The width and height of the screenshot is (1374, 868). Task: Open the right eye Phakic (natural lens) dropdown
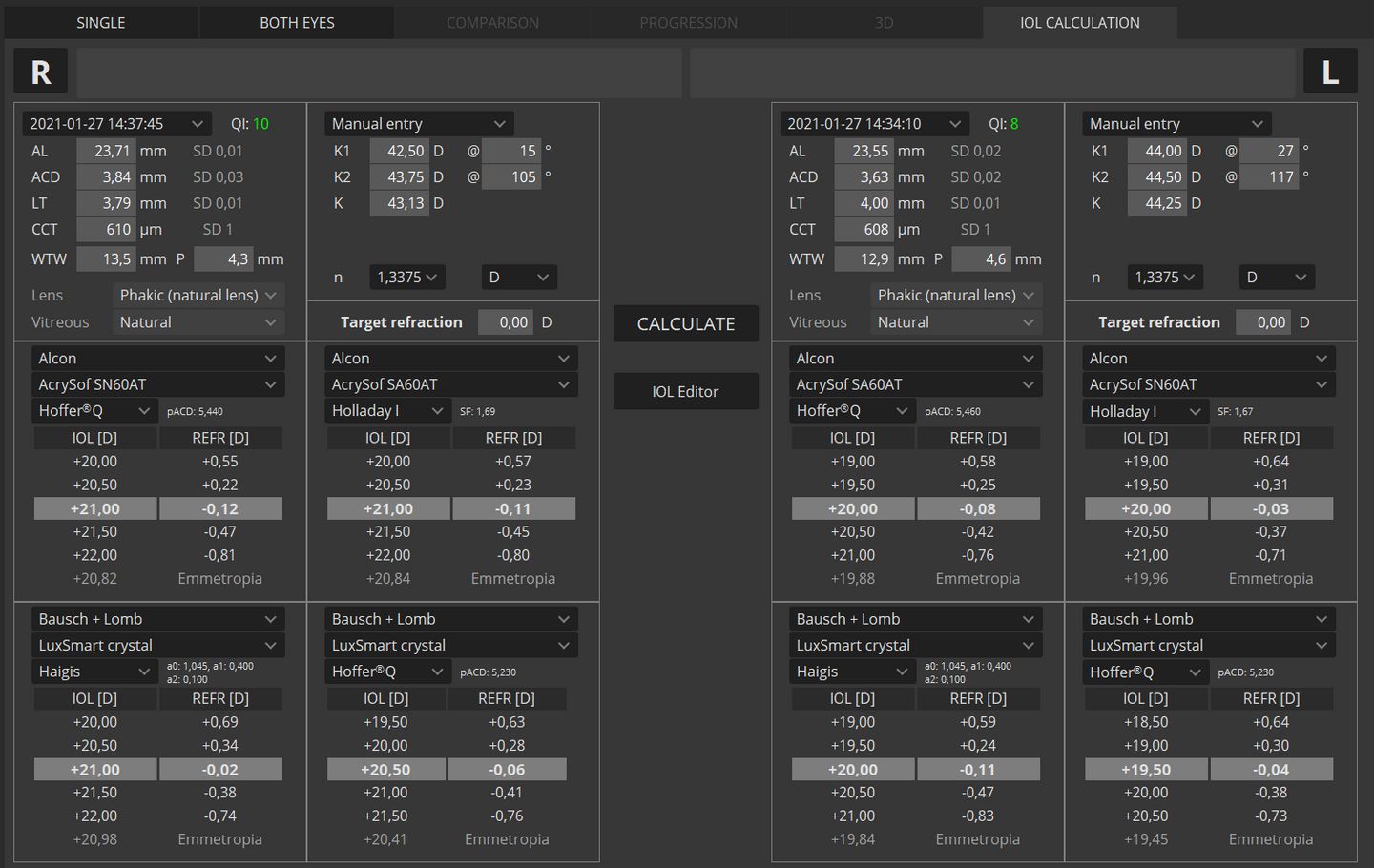(x=198, y=296)
